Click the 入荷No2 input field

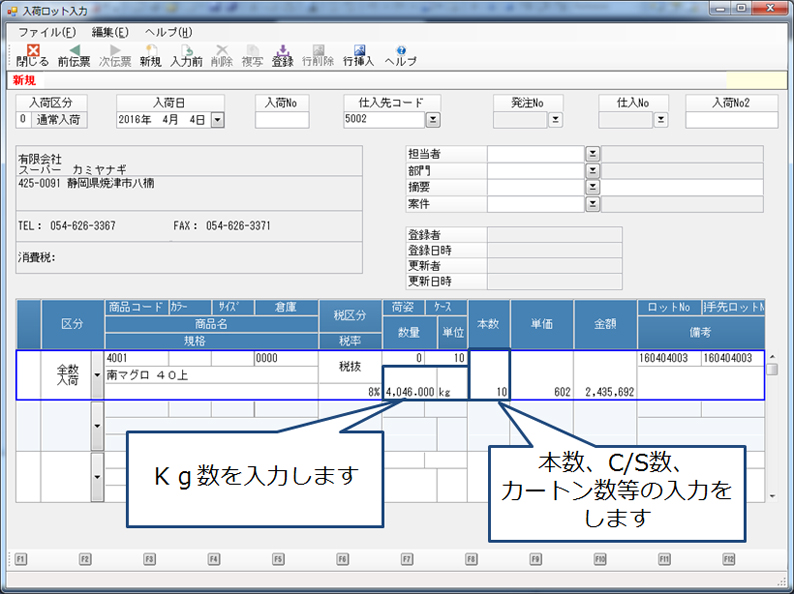coord(731,120)
